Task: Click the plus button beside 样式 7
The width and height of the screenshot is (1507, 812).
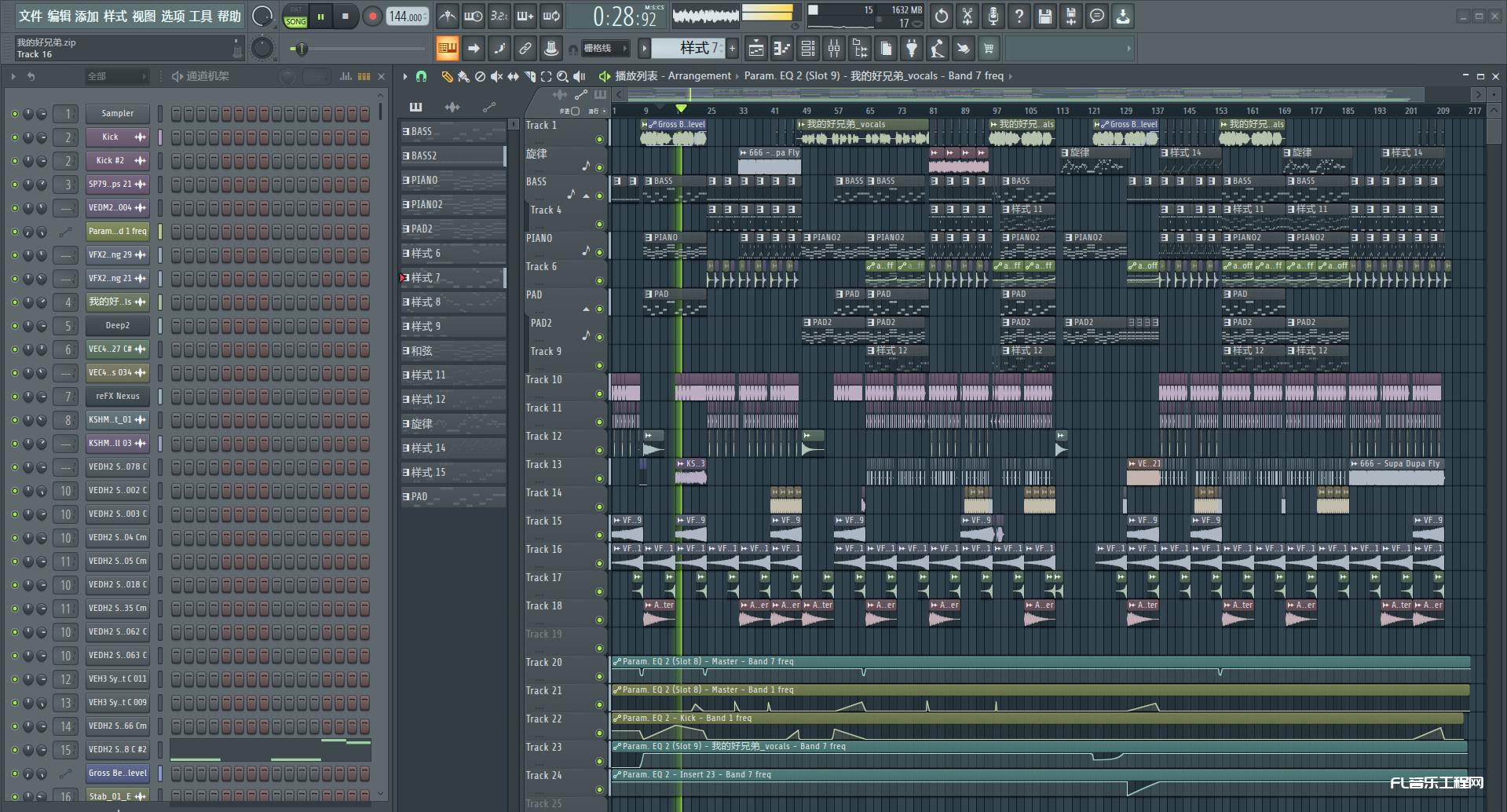Action: click(x=732, y=49)
